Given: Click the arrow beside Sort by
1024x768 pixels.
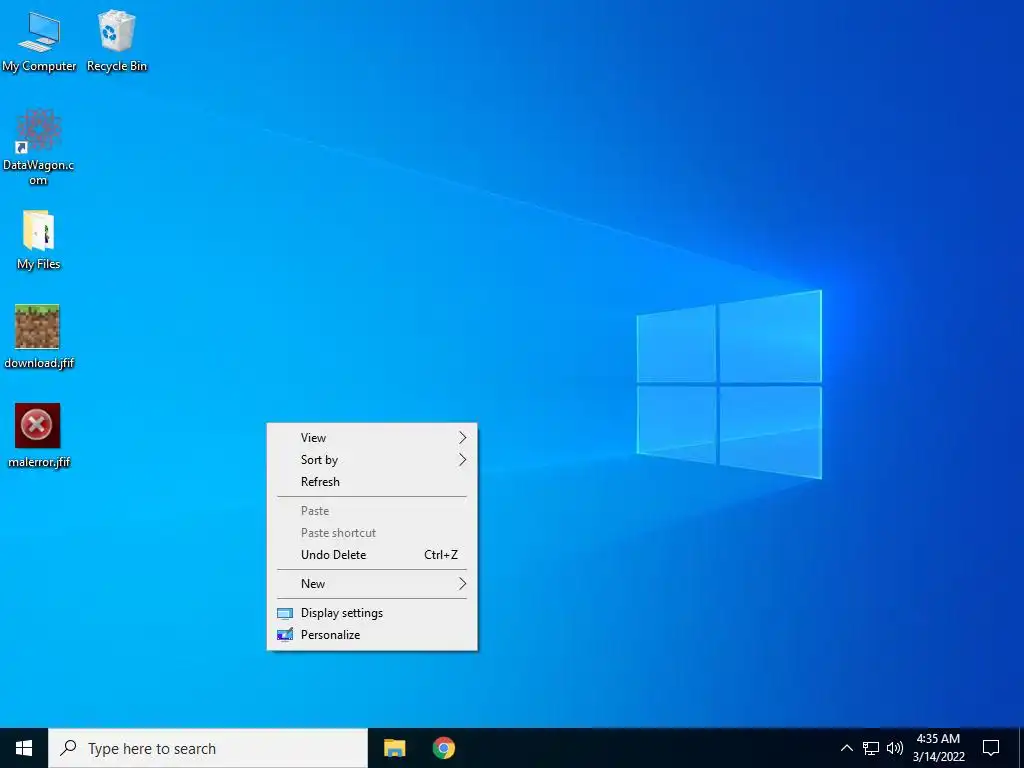Looking at the screenshot, I should pyautogui.click(x=462, y=460).
